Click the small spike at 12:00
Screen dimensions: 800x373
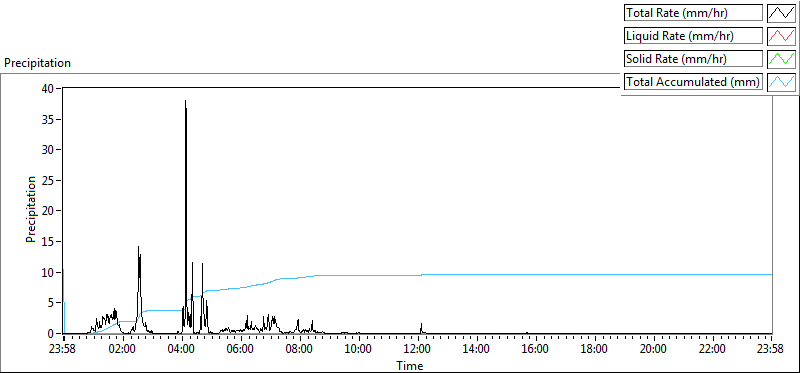click(x=421, y=325)
